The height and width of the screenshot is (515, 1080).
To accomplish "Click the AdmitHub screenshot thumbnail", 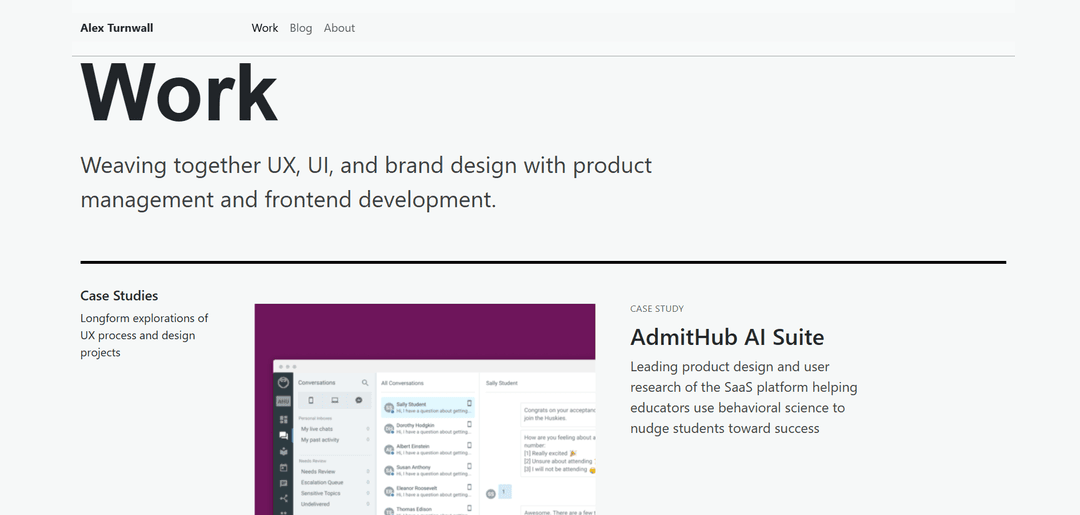I will pos(424,409).
